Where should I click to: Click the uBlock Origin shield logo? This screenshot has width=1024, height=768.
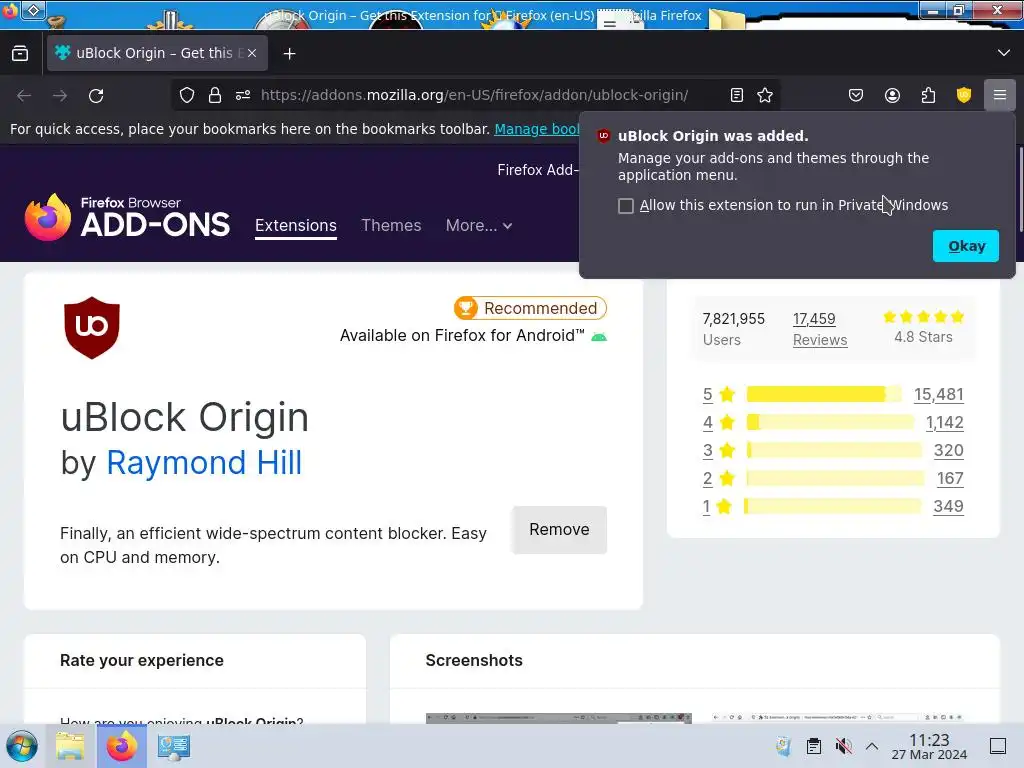92,328
